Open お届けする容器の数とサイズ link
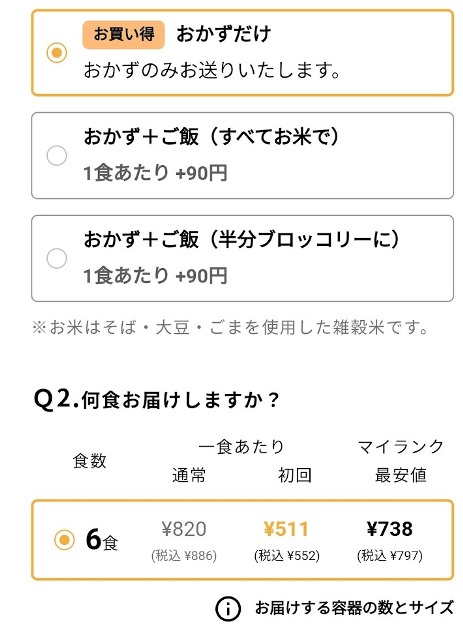This screenshot has height=640, width=463. (354, 608)
